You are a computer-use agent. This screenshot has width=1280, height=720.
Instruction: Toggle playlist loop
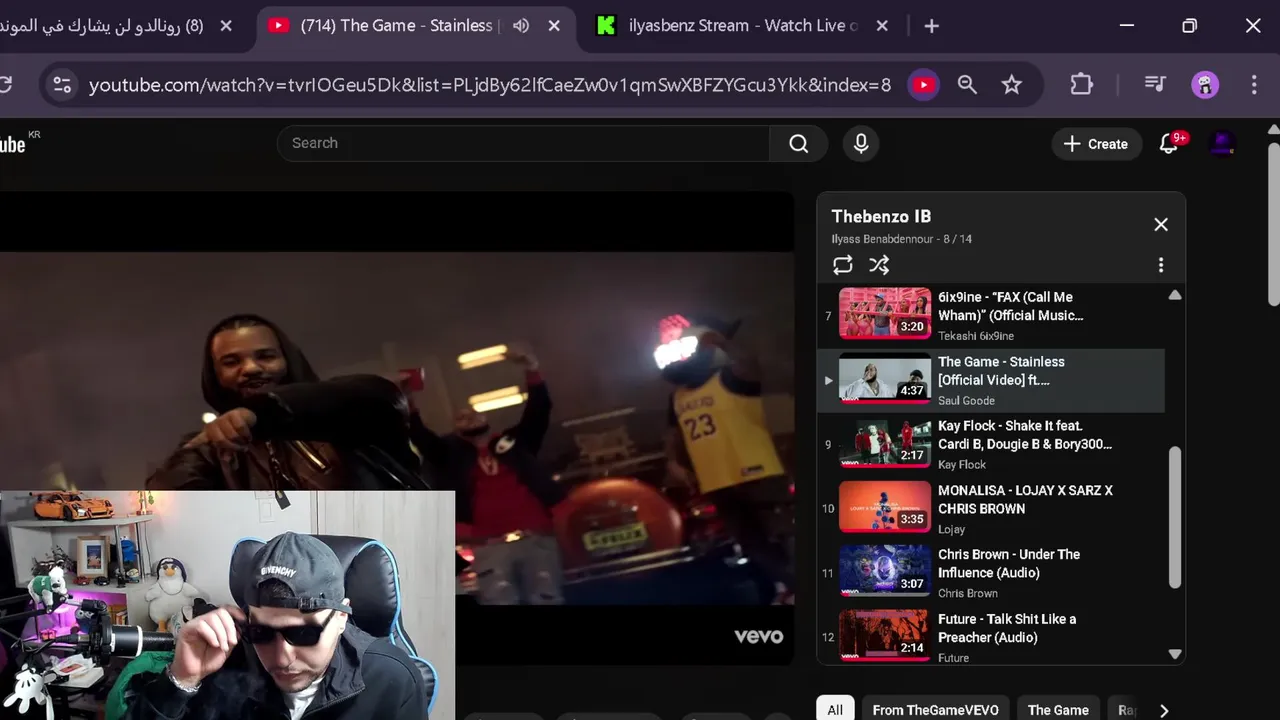843,265
